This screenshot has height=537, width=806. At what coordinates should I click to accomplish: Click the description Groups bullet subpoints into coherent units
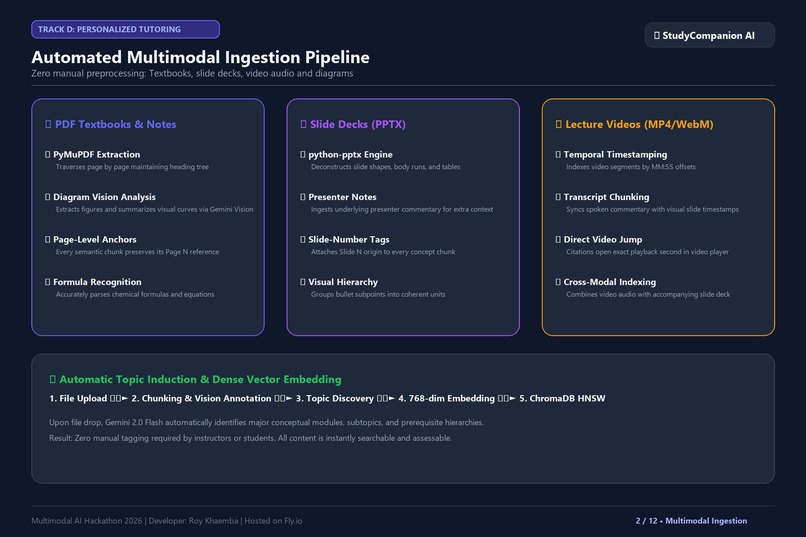coord(378,294)
